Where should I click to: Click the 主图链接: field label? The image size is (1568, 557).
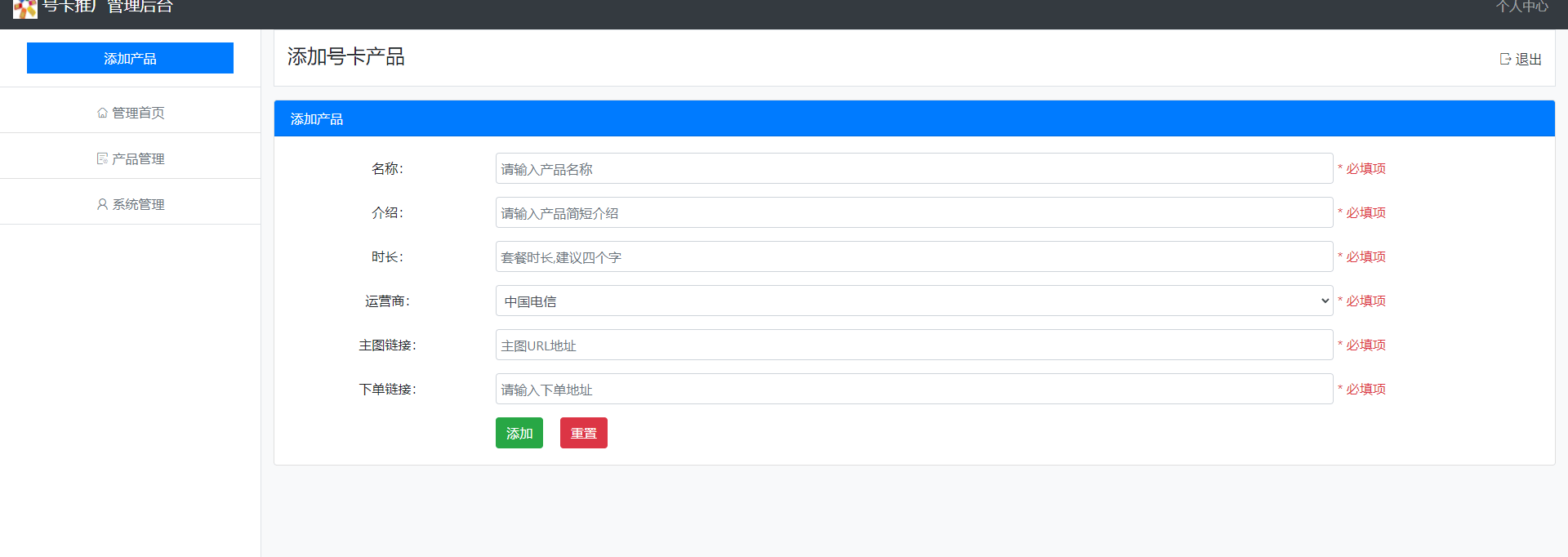[x=387, y=345]
